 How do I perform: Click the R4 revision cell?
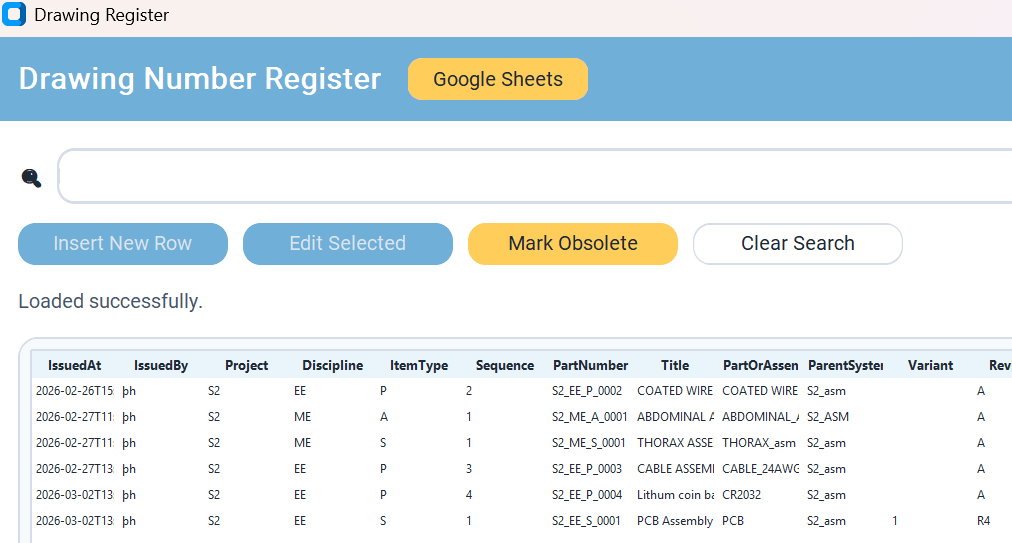984,521
